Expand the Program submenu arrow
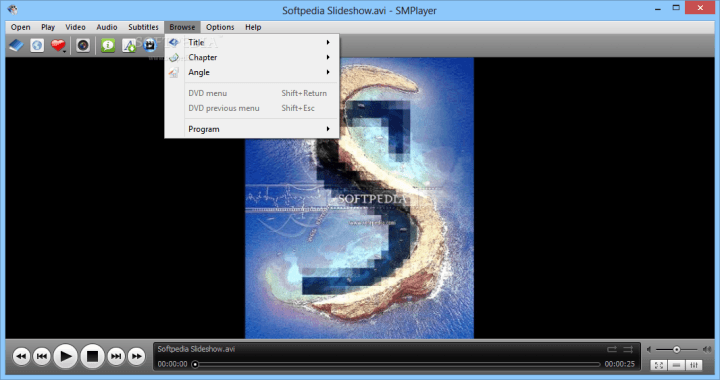The height and width of the screenshot is (380, 720). [328, 129]
